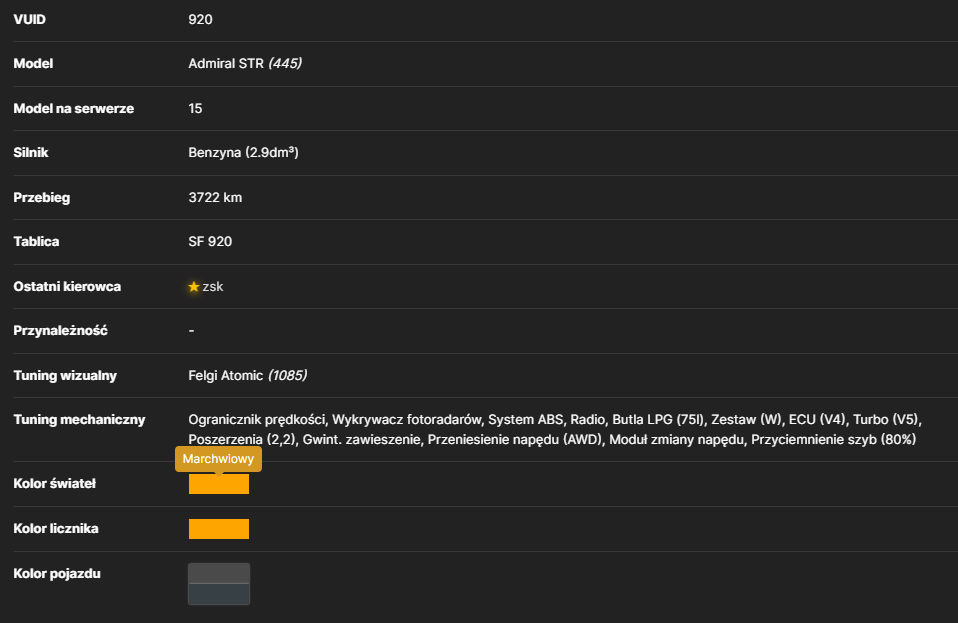
Task: Click the Tuning wizualny row label
Action: (x=65, y=376)
